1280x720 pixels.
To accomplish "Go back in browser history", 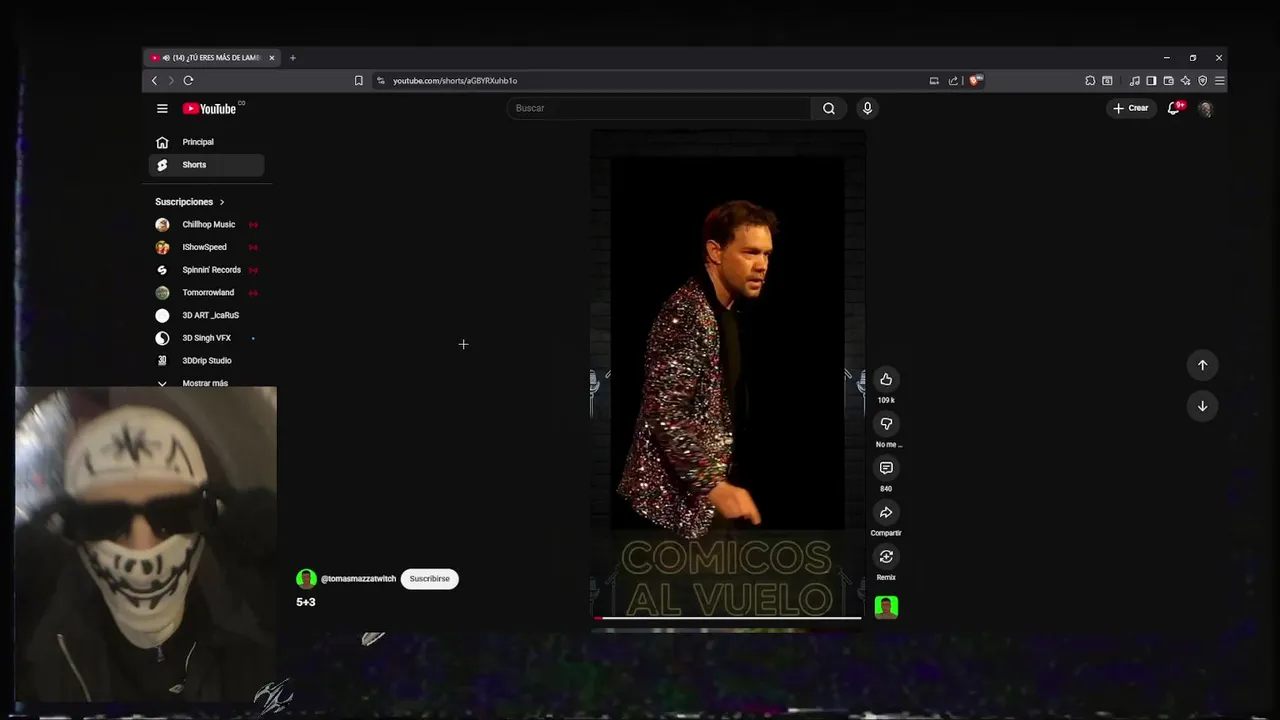I will coord(154,80).
